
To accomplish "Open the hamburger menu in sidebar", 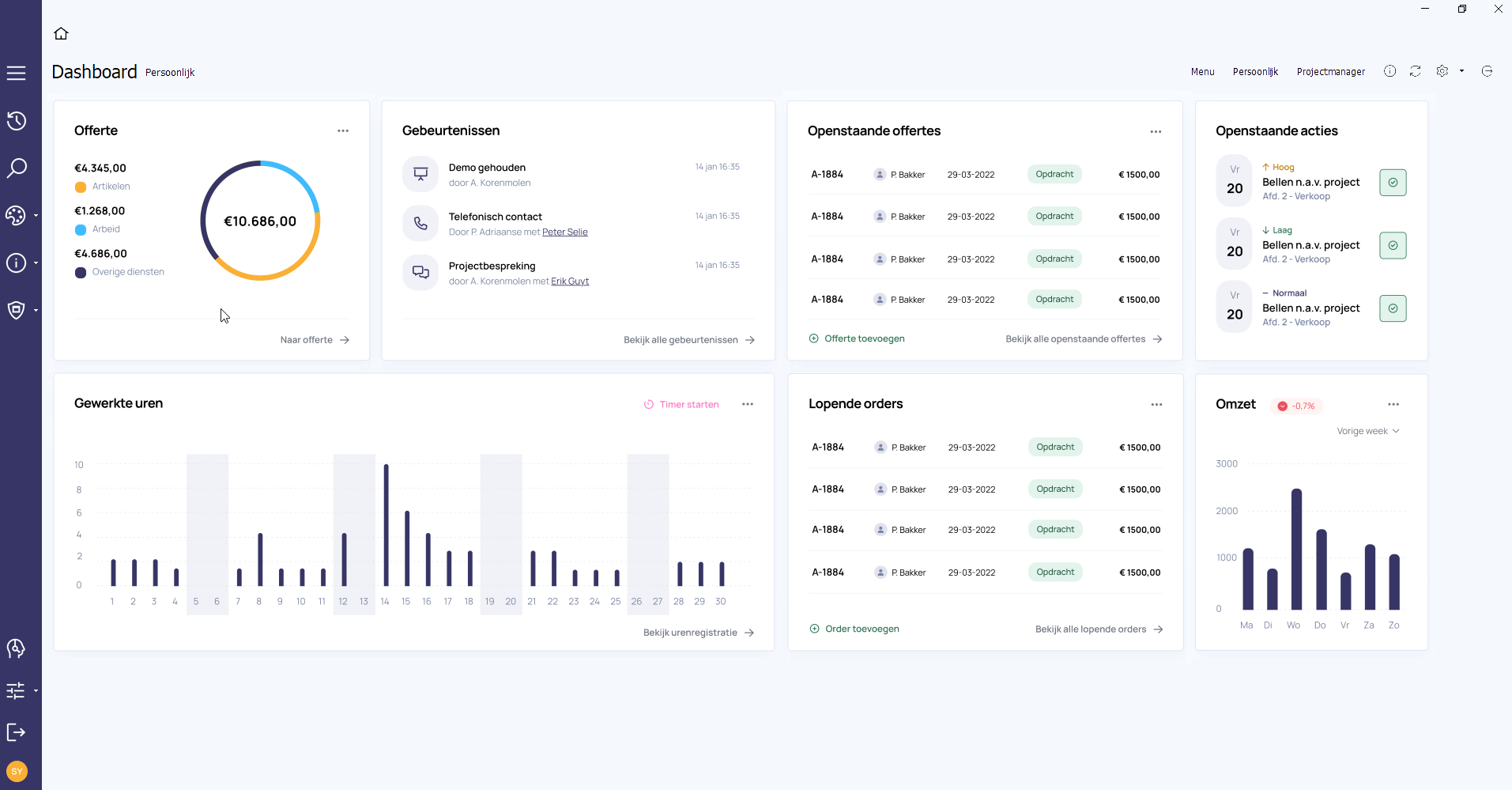I will coord(16,74).
